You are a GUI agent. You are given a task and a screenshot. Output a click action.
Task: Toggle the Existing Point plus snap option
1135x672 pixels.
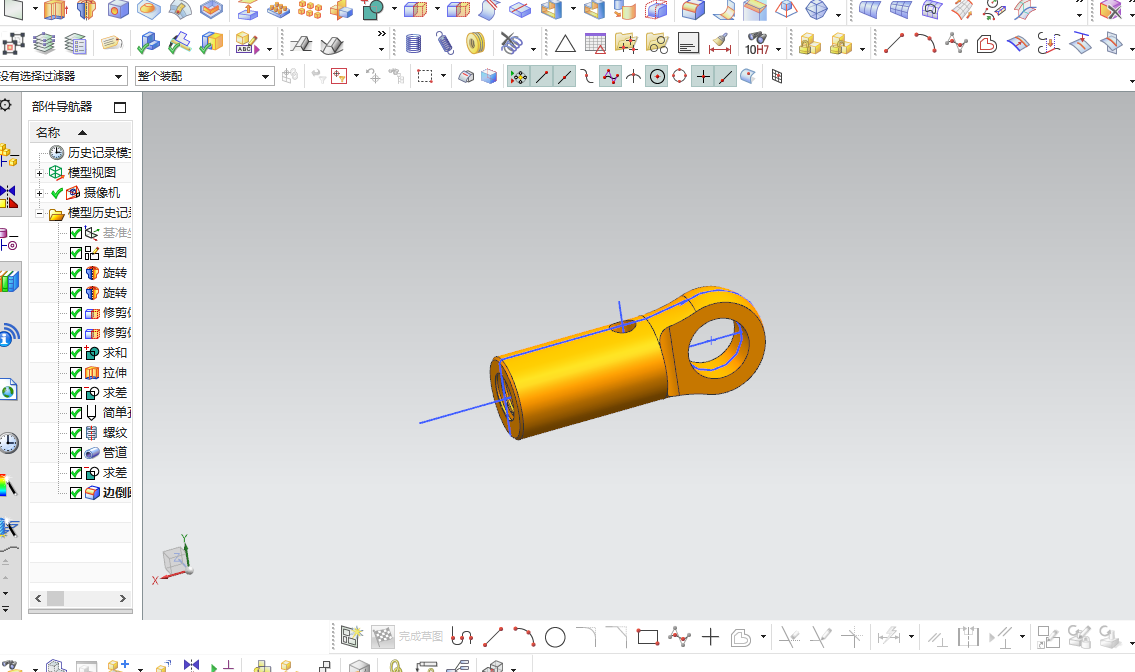703,76
